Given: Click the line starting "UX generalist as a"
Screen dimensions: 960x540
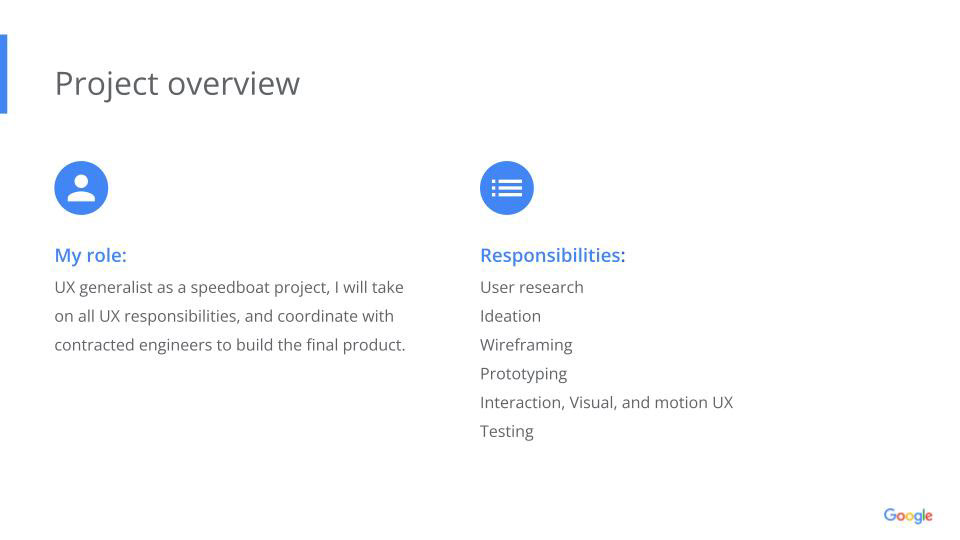Looking at the screenshot, I should pyautogui.click(x=229, y=287).
